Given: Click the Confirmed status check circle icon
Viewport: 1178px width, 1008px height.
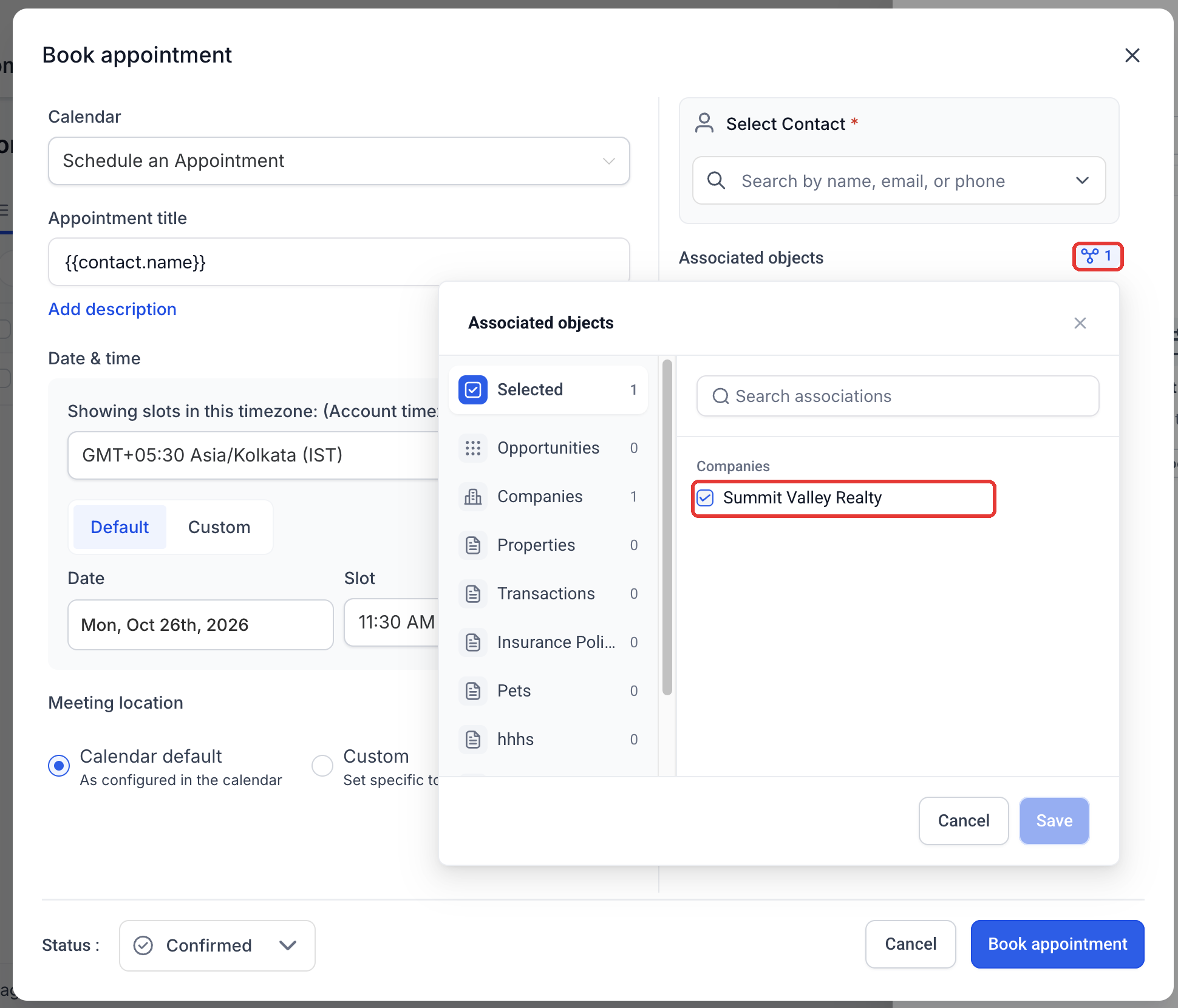Looking at the screenshot, I should click(143, 945).
